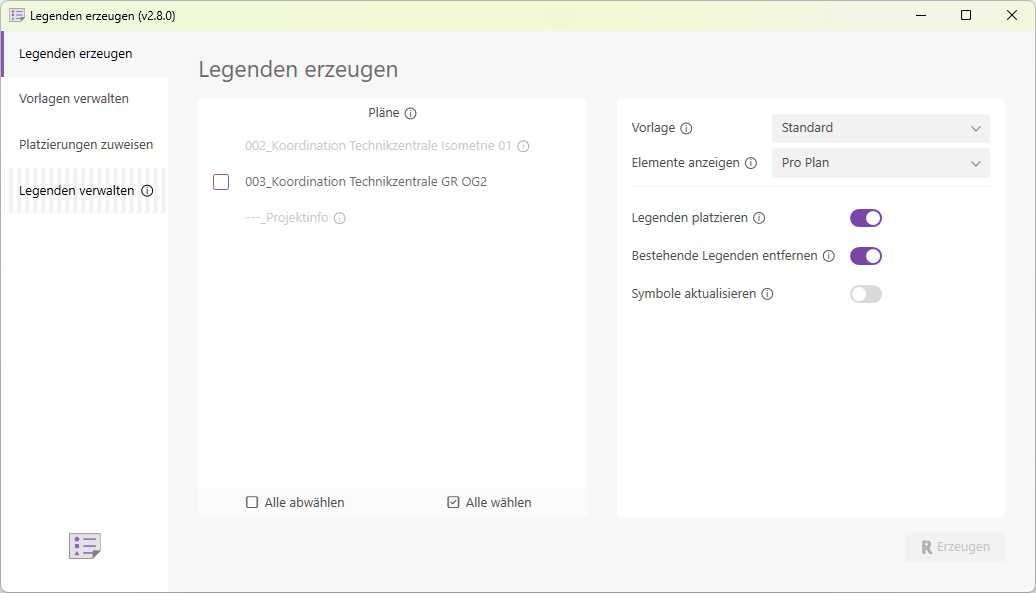Open info for Symbole aktualisieren setting
1036x593 pixels.
(766, 293)
